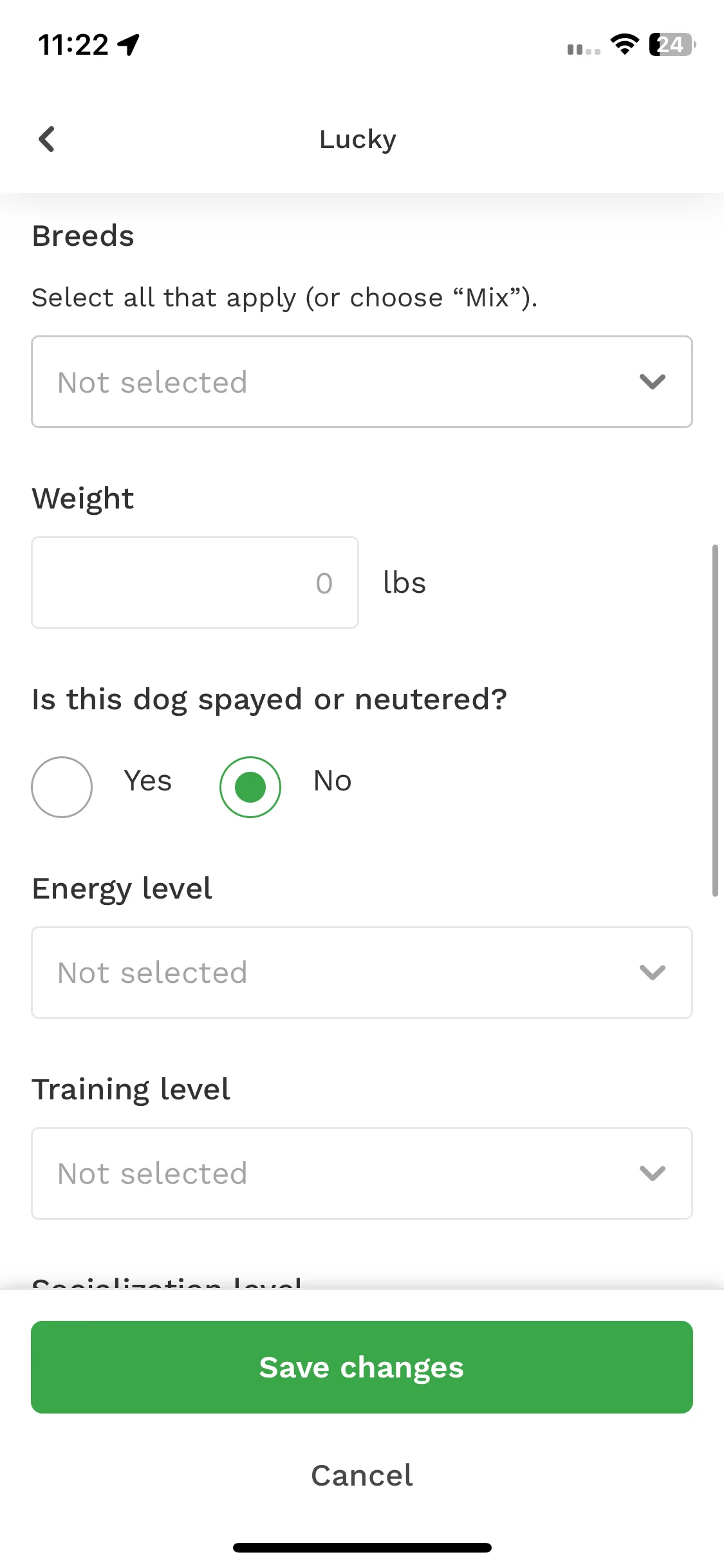724x1568 pixels.
Task: Select the No radio button
Action: tap(250, 787)
